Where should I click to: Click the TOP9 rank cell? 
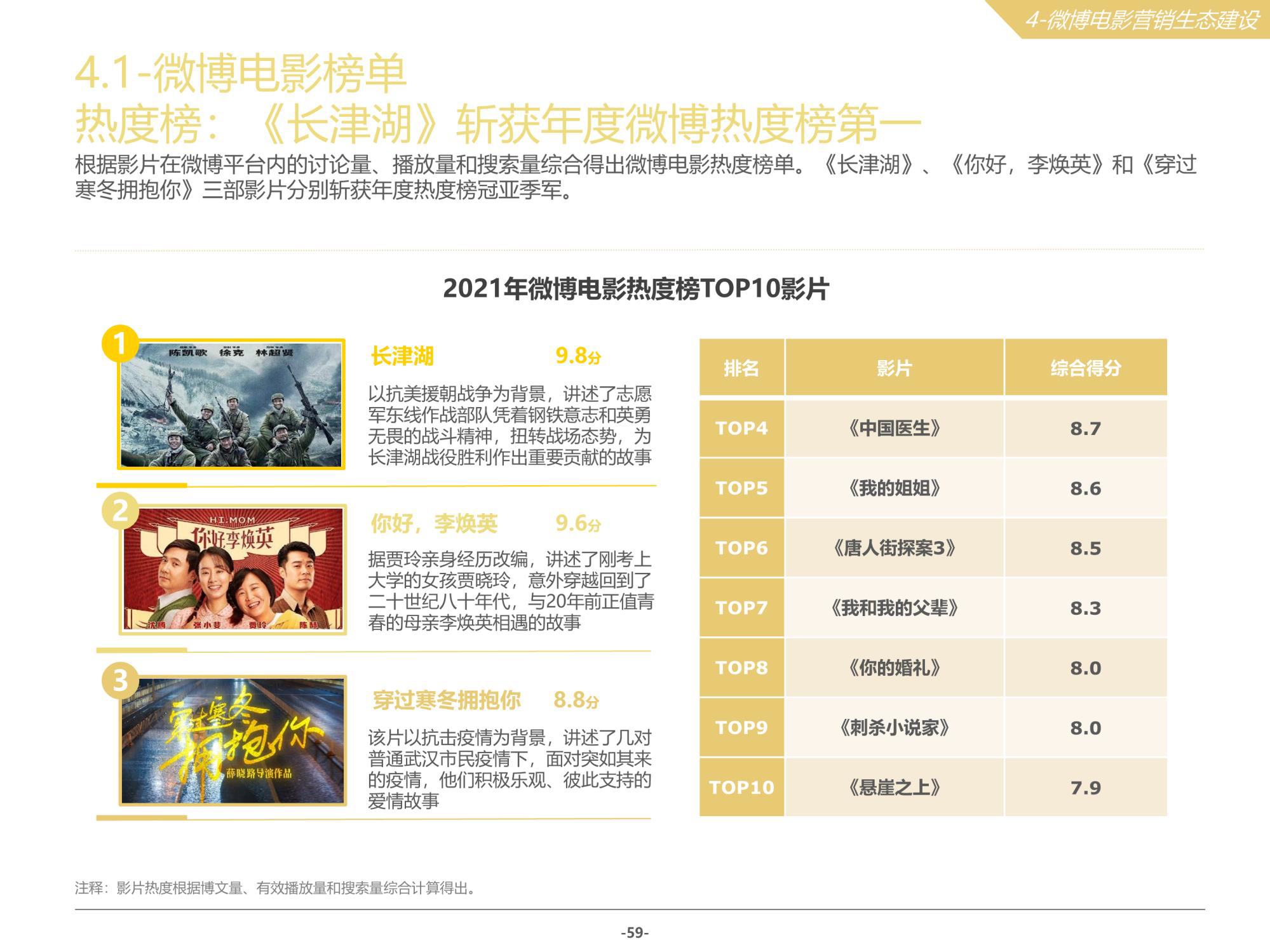pyautogui.click(x=741, y=727)
